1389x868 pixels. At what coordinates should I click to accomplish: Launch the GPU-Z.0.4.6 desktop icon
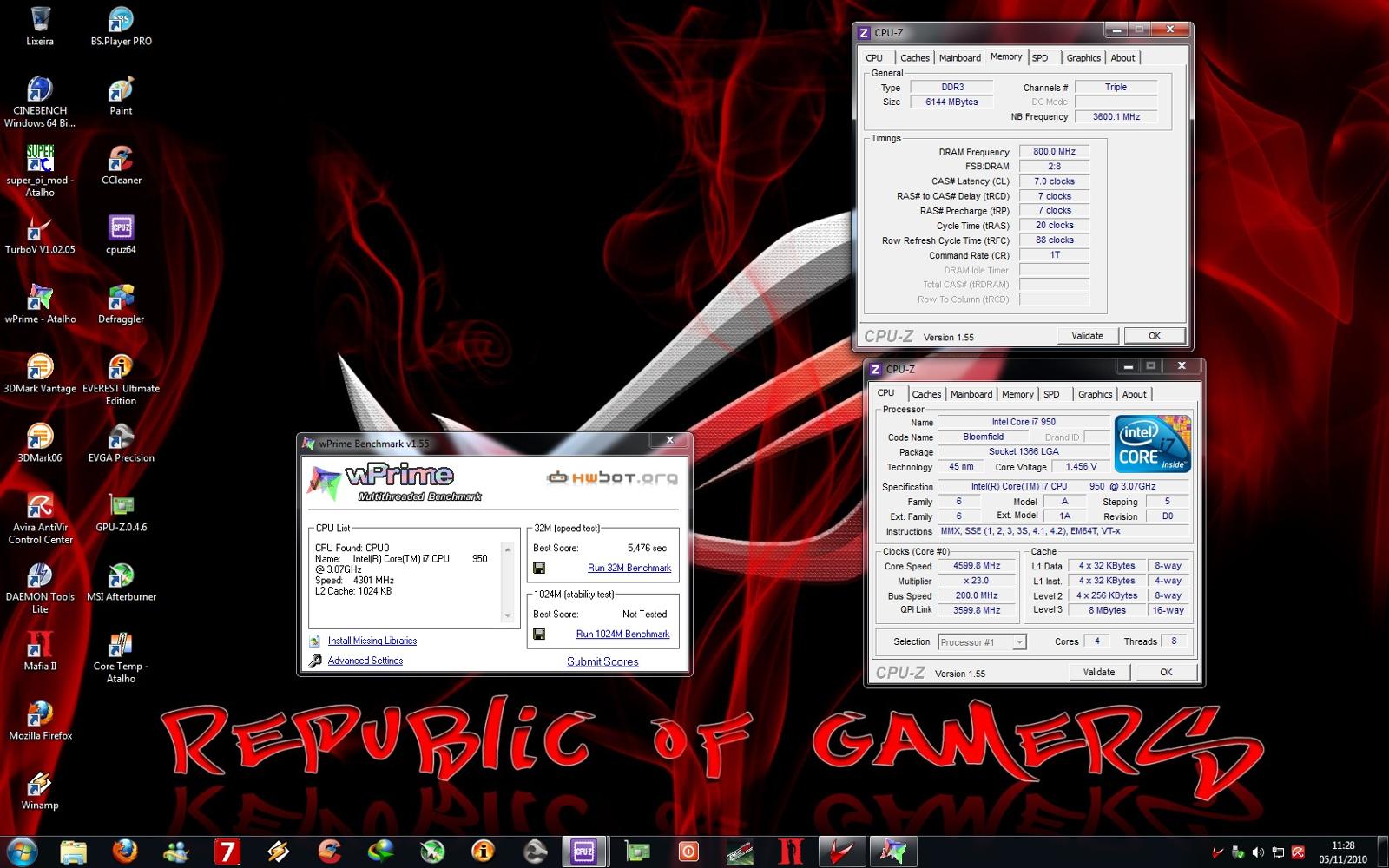point(121,512)
